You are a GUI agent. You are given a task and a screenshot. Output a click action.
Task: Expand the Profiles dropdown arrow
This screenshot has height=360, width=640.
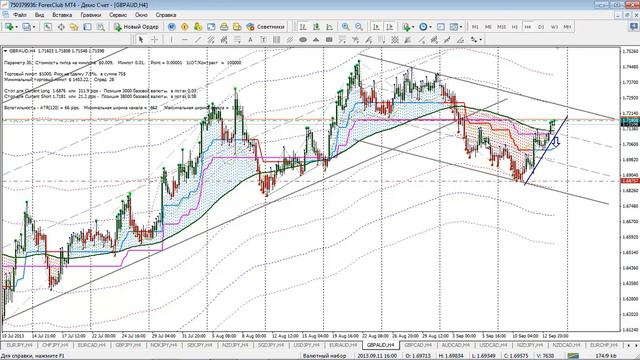34,27
